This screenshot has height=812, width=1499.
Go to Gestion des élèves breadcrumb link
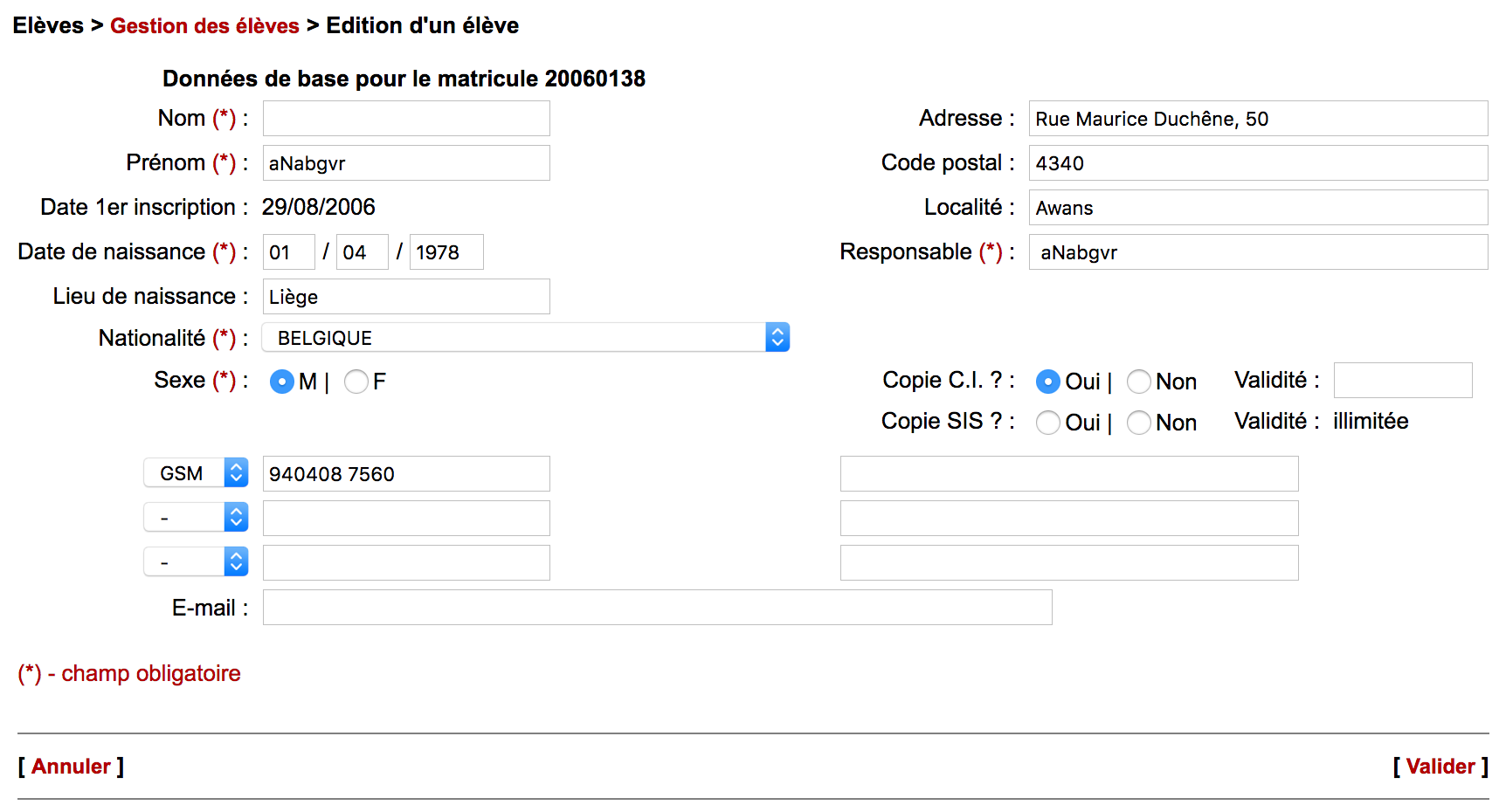204,26
